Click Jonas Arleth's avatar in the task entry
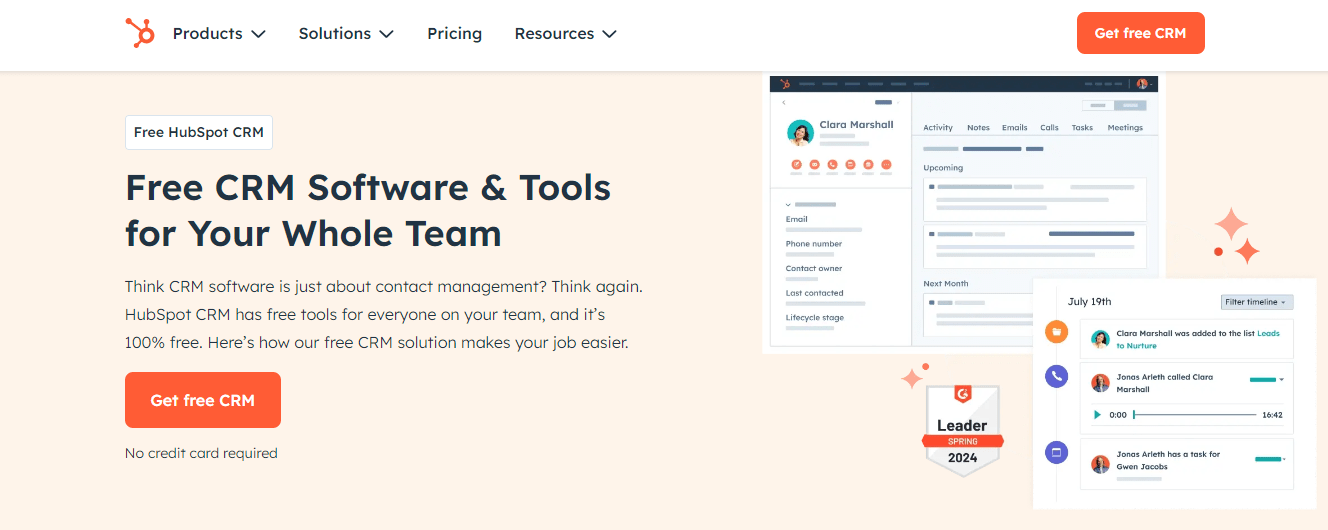 (1100, 464)
